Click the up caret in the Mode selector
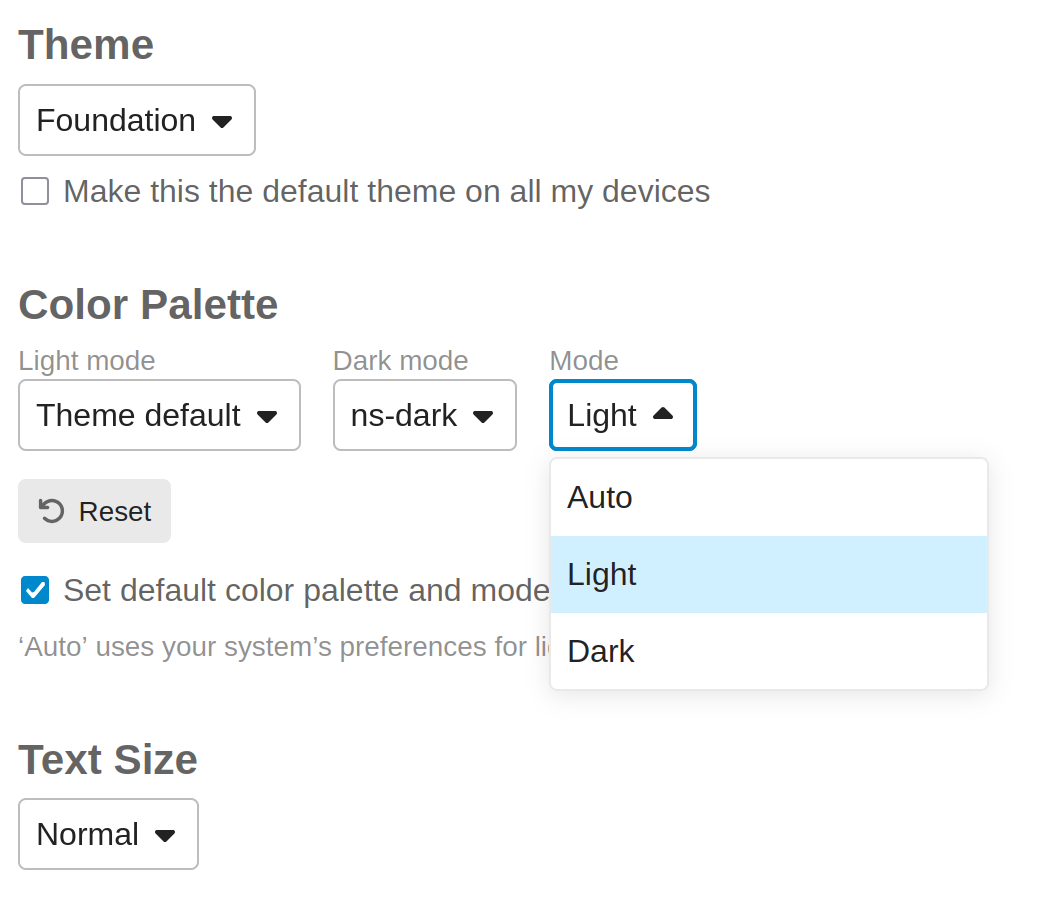This screenshot has height=917, width=1050. pos(663,414)
